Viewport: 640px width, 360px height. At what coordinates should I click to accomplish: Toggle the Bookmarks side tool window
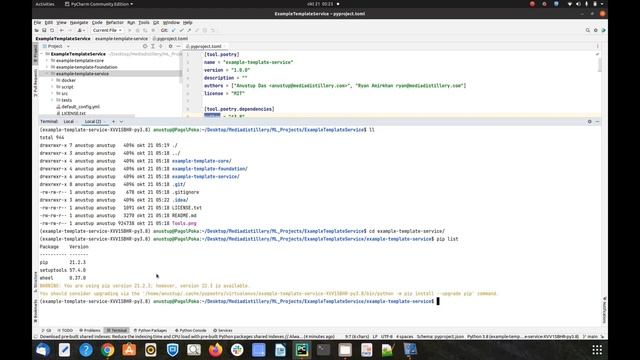(36, 311)
